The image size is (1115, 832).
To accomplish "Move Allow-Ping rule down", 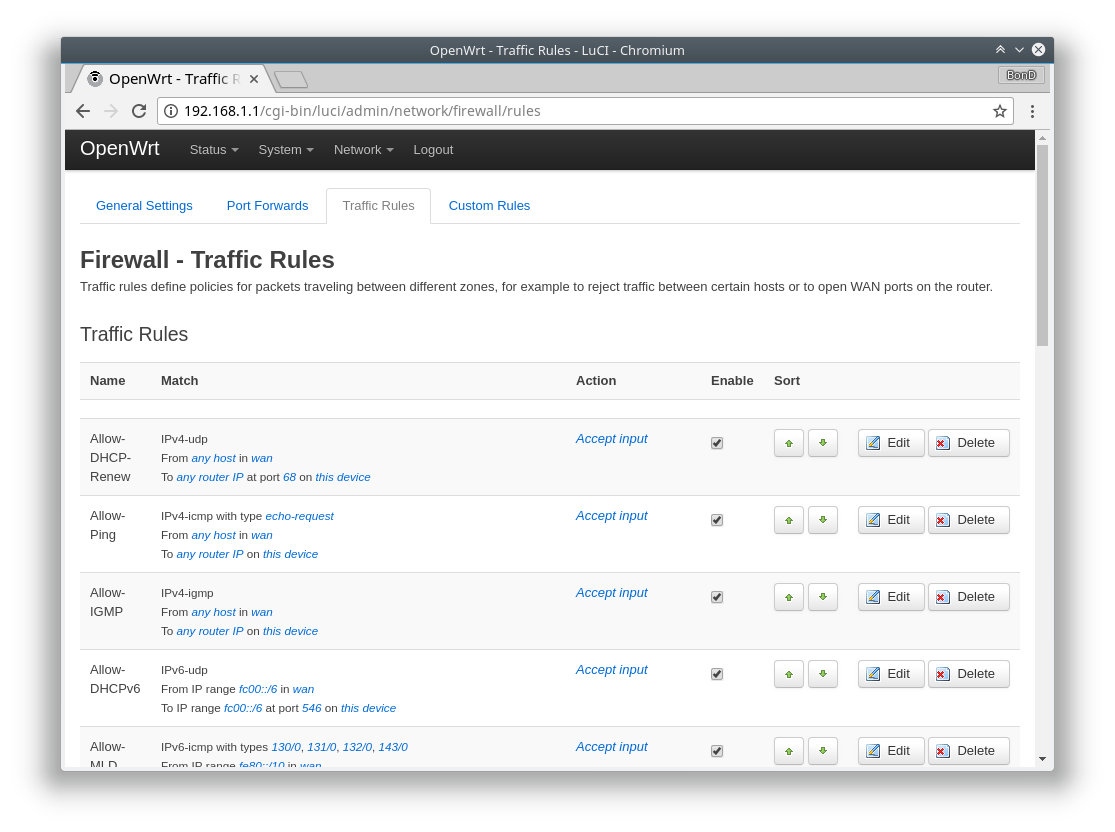I will click(x=822, y=520).
